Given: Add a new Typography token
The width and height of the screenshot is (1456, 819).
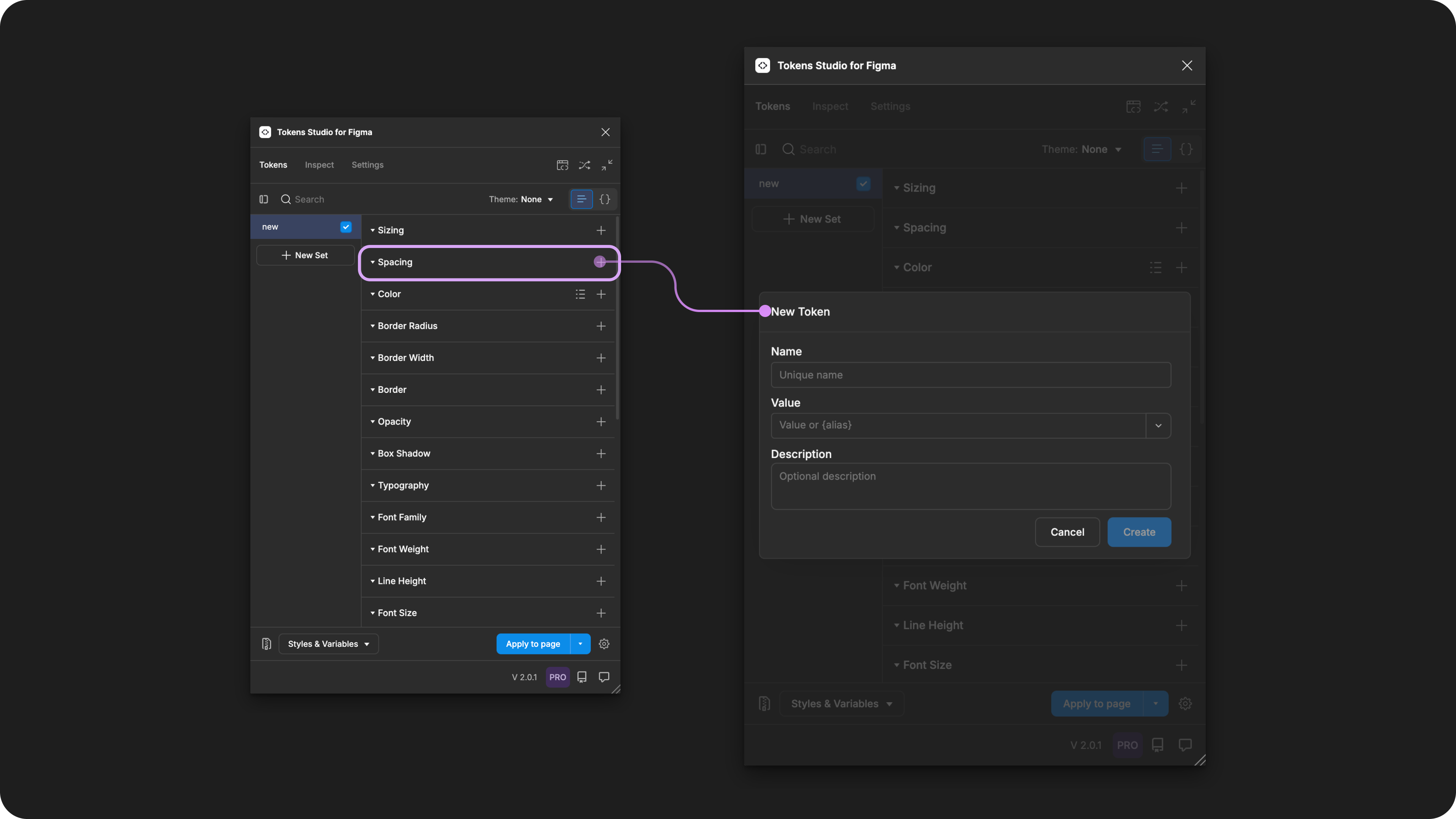Looking at the screenshot, I should (x=601, y=485).
